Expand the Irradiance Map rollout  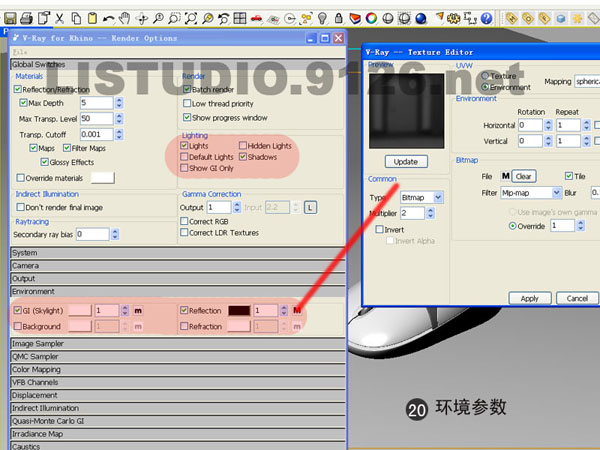pos(178,434)
